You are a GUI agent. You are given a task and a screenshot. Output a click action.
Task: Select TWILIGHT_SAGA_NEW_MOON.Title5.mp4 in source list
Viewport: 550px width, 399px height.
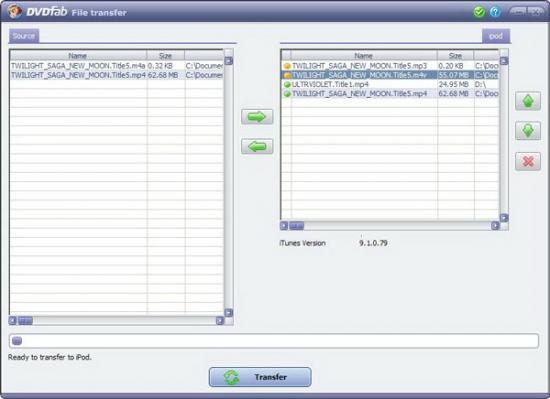tap(78, 75)
